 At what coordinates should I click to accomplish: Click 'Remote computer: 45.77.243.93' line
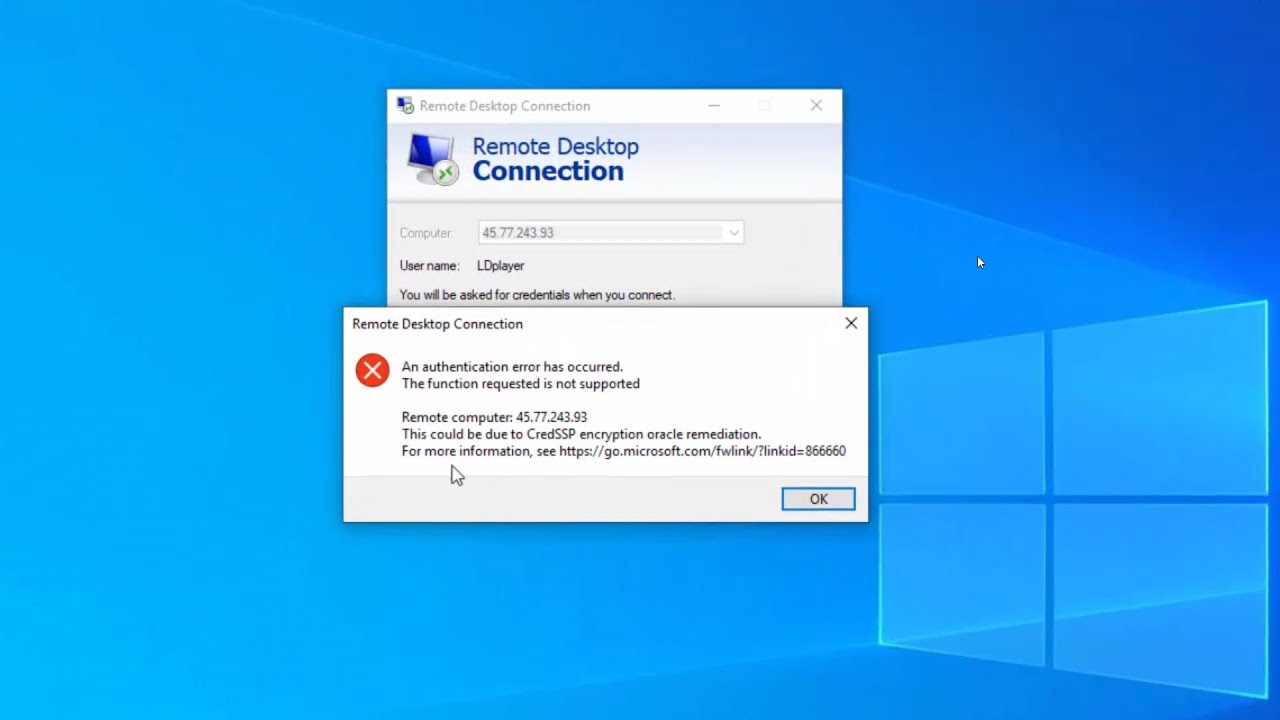click(x=494, y=417)
